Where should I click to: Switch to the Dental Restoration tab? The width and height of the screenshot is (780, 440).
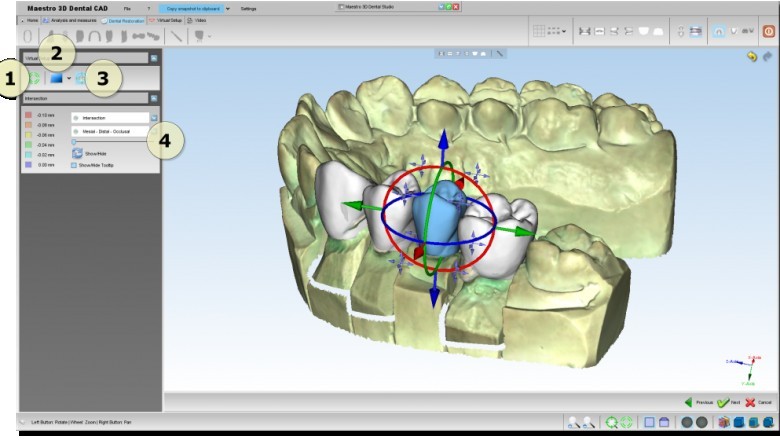click(123, 21)
